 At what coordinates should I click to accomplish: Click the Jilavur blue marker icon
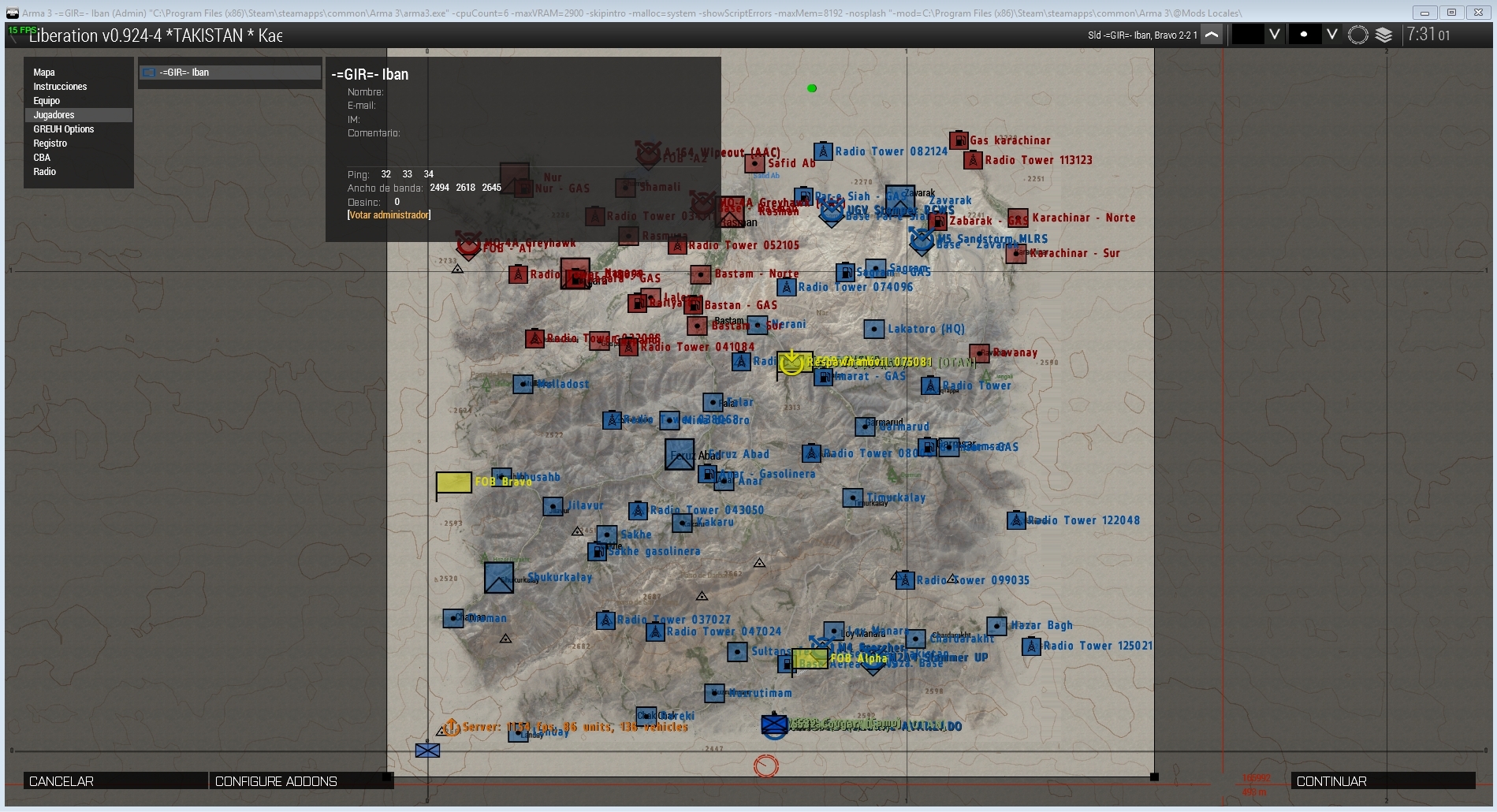553,506
